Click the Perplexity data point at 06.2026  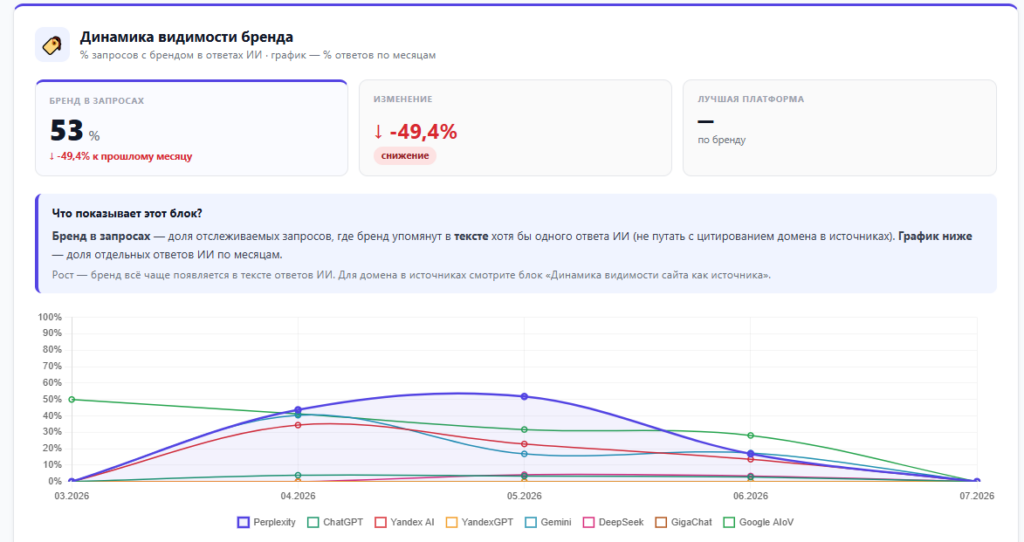coord(750,453)
